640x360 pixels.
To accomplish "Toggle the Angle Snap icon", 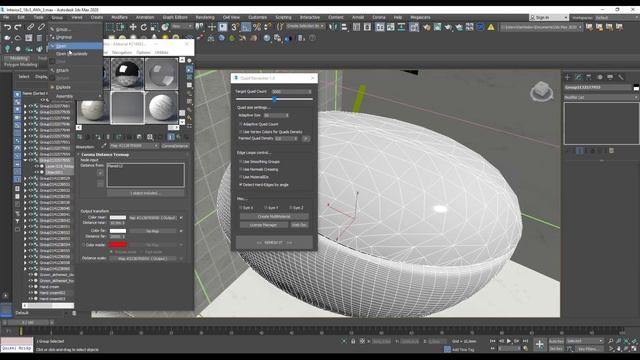I will [x=246, y=27].
